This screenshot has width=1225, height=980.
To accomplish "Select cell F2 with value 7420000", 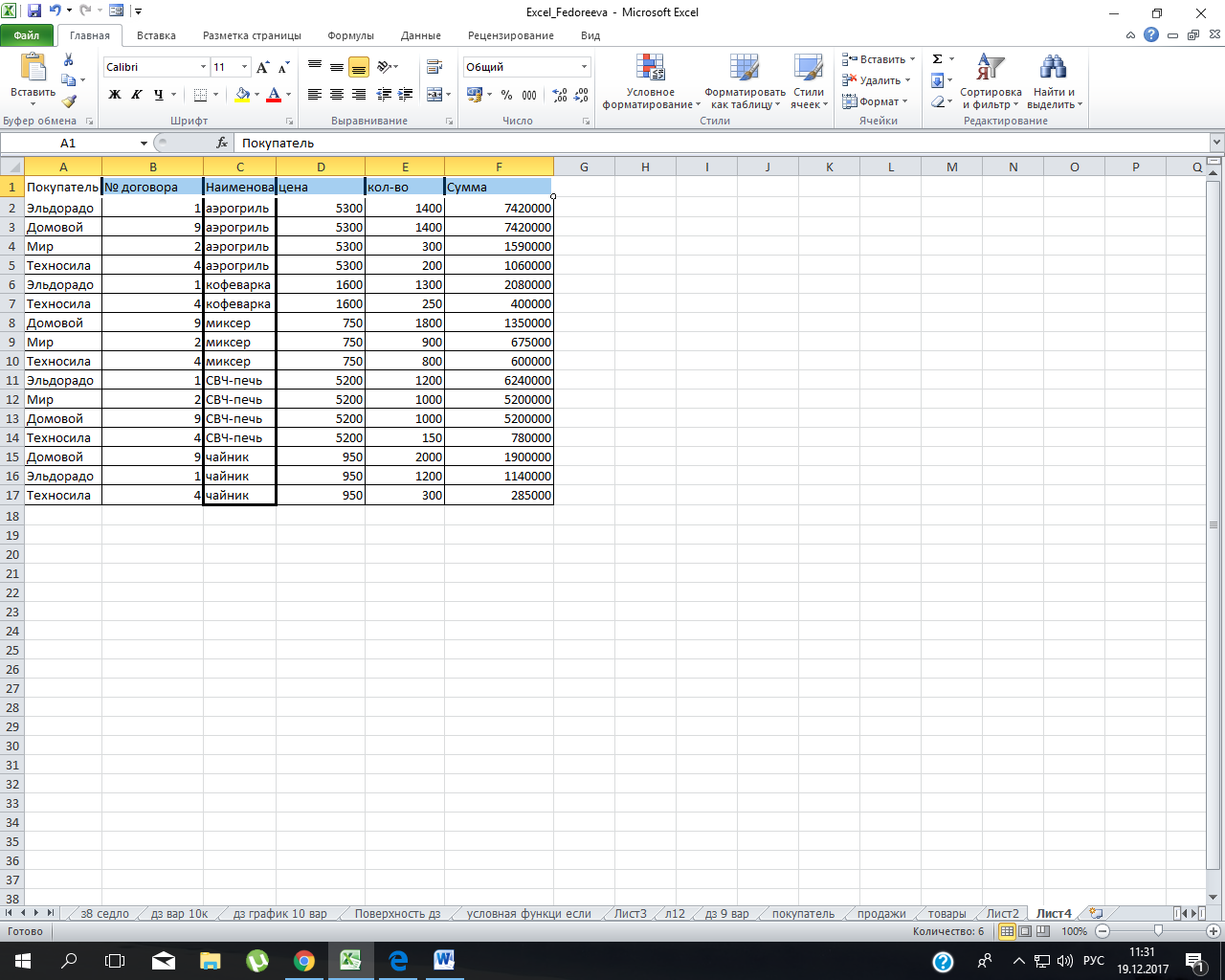I will pyautogui.click(x=499, y=208).
